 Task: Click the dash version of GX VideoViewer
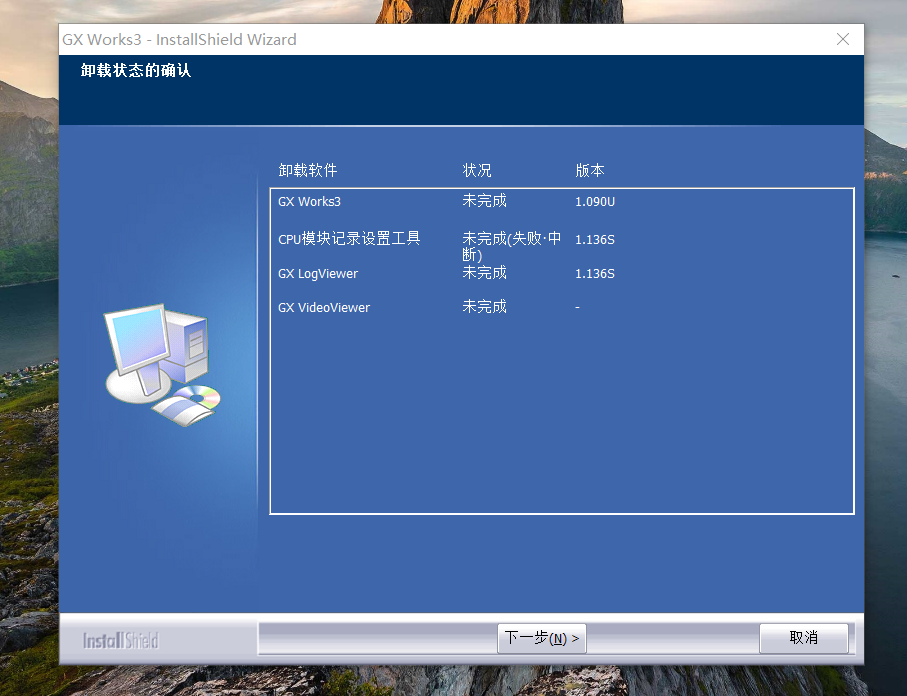coord(577,307)
